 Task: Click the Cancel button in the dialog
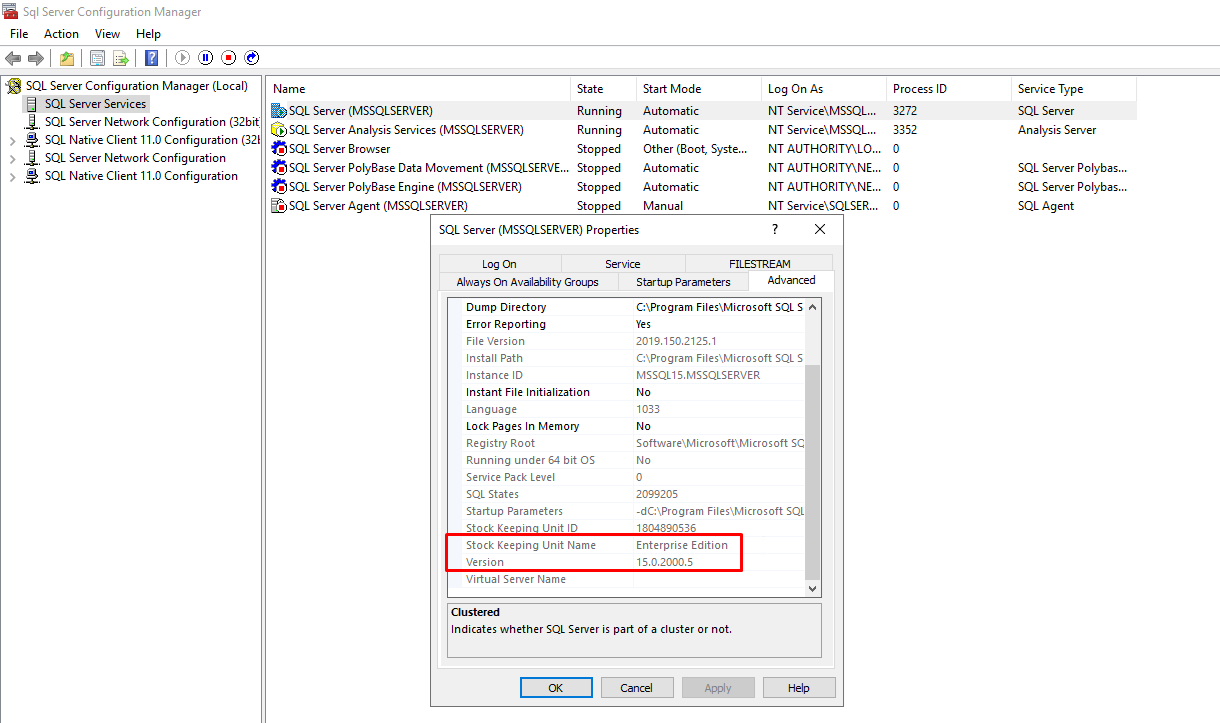636,688
